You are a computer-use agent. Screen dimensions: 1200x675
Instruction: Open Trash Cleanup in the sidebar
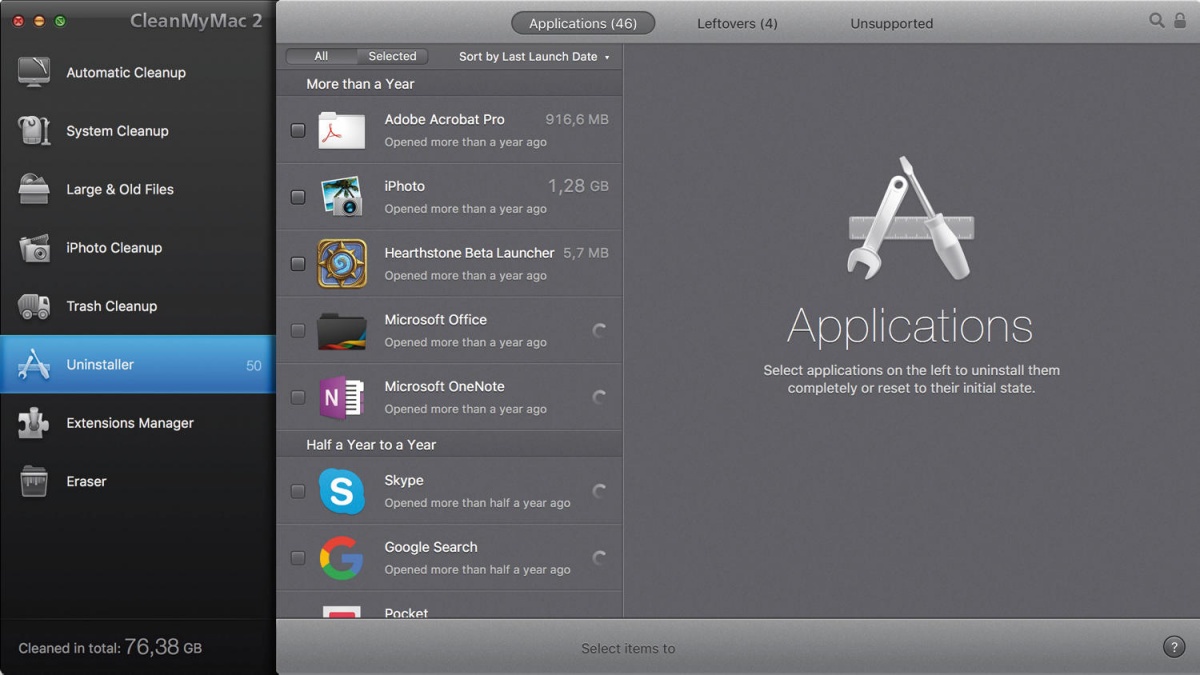(138, 306)
